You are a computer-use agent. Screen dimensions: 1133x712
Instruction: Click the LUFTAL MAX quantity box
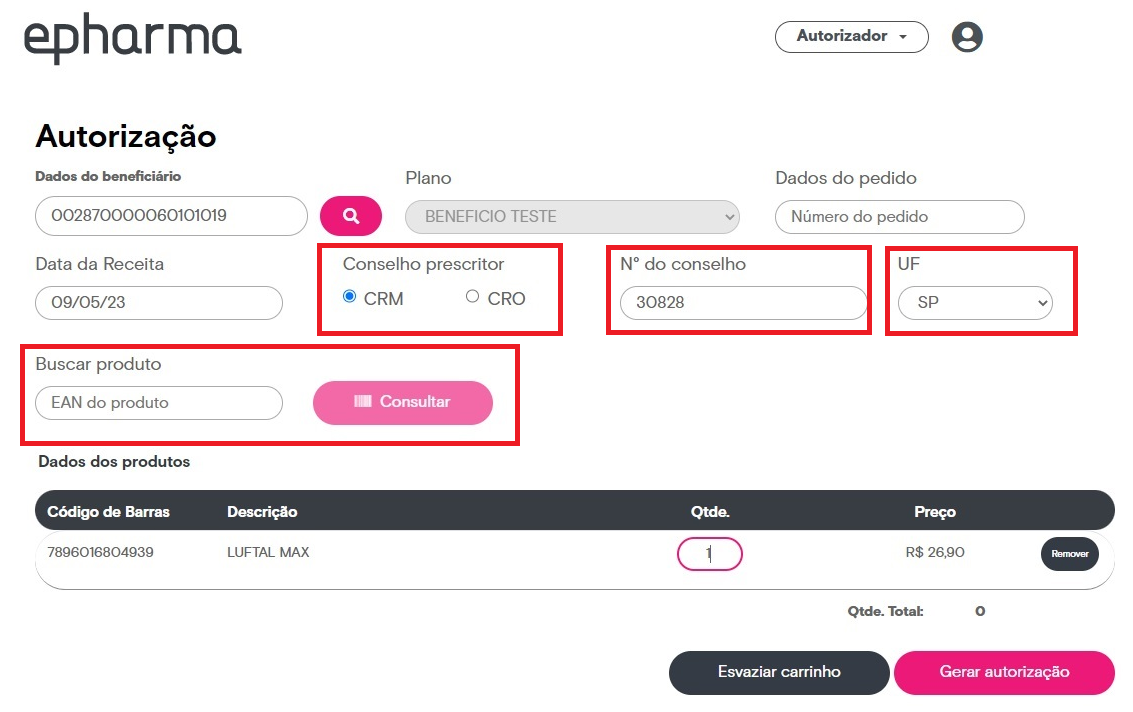710,554
